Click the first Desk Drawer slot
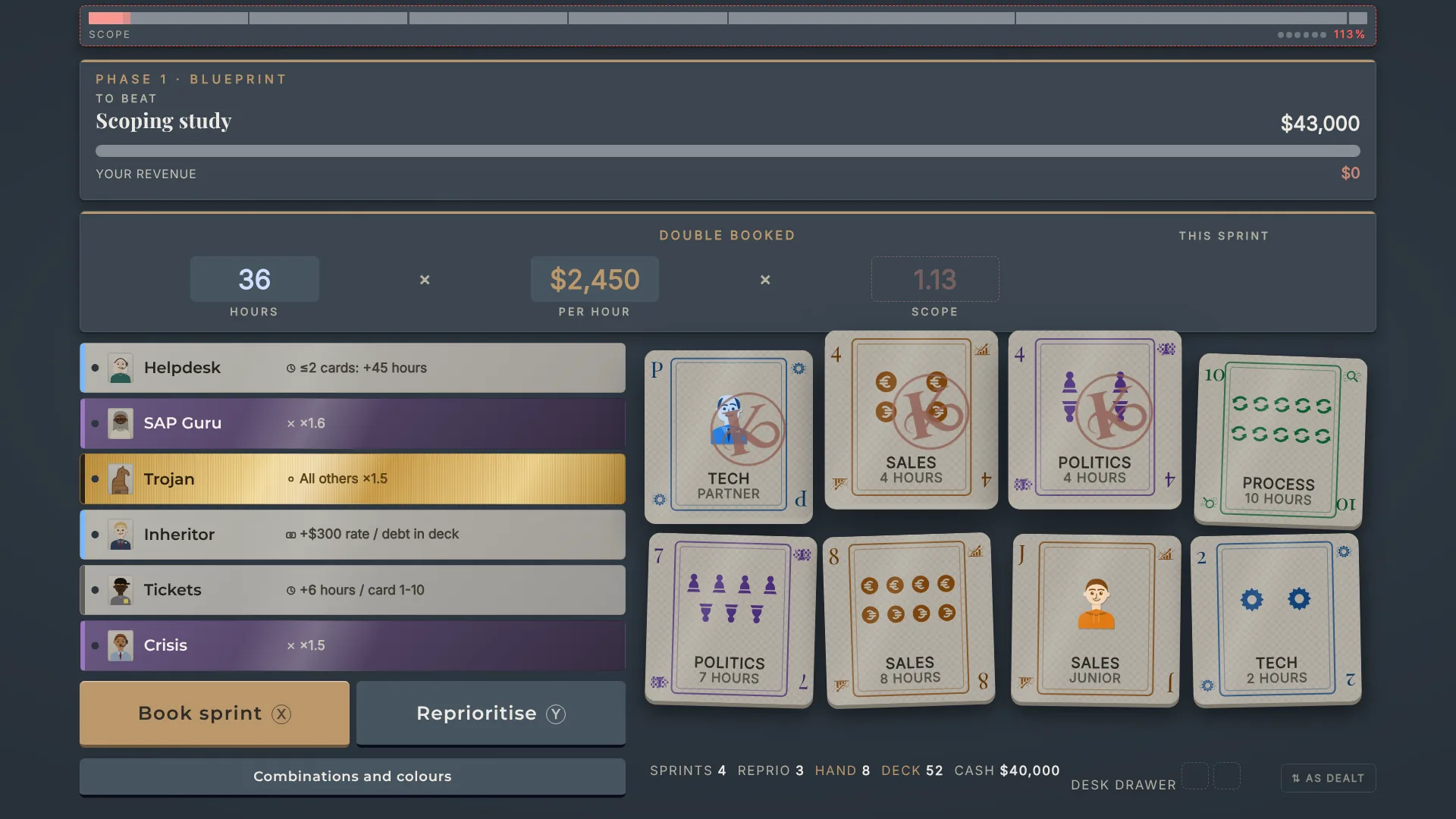Image resolution: width=1456 pixels, height=819 pixels. click(x=1195, y=776)
